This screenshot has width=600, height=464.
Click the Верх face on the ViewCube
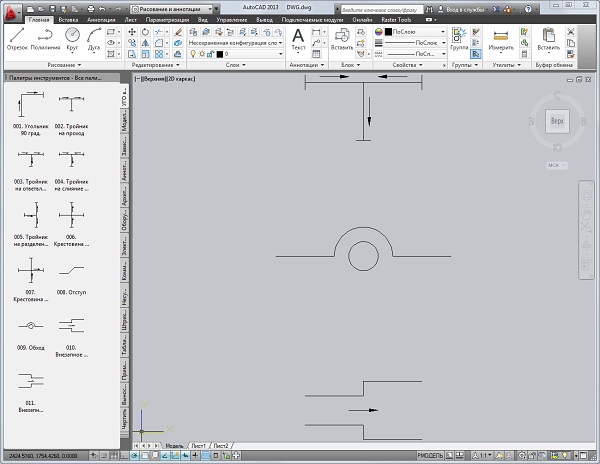(556, 121)
